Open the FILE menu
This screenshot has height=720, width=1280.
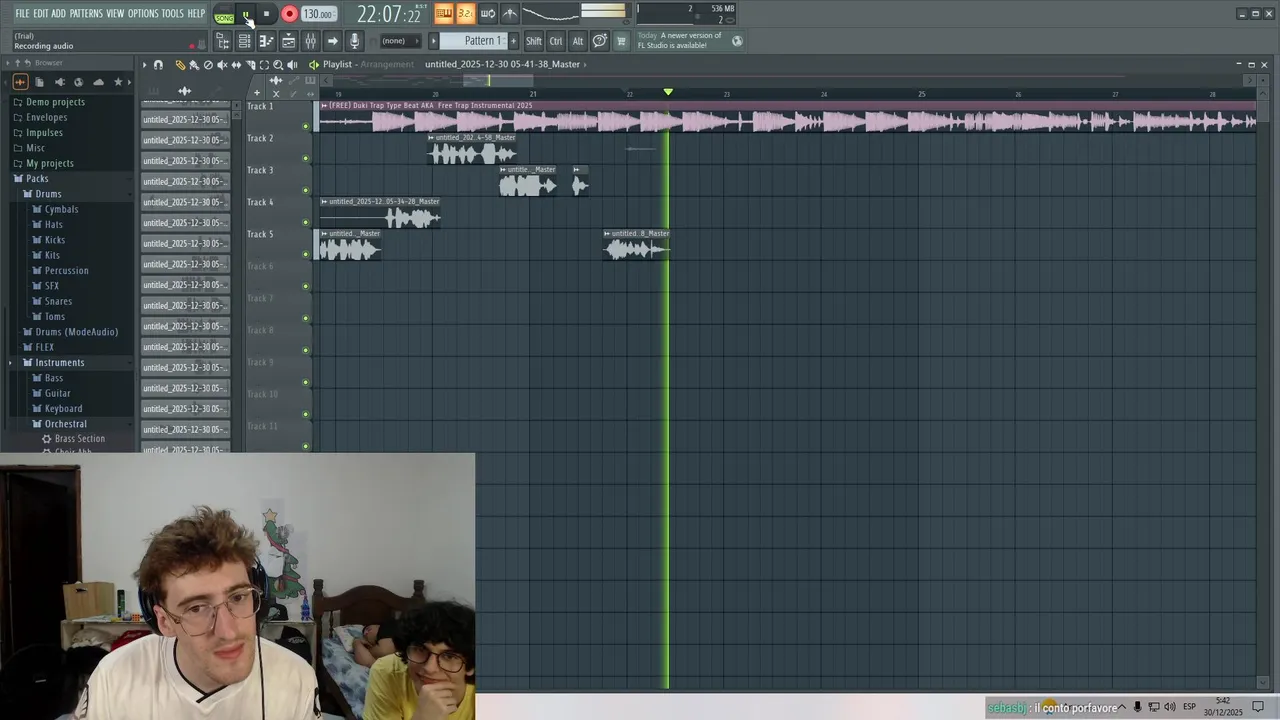pos(22,13)
